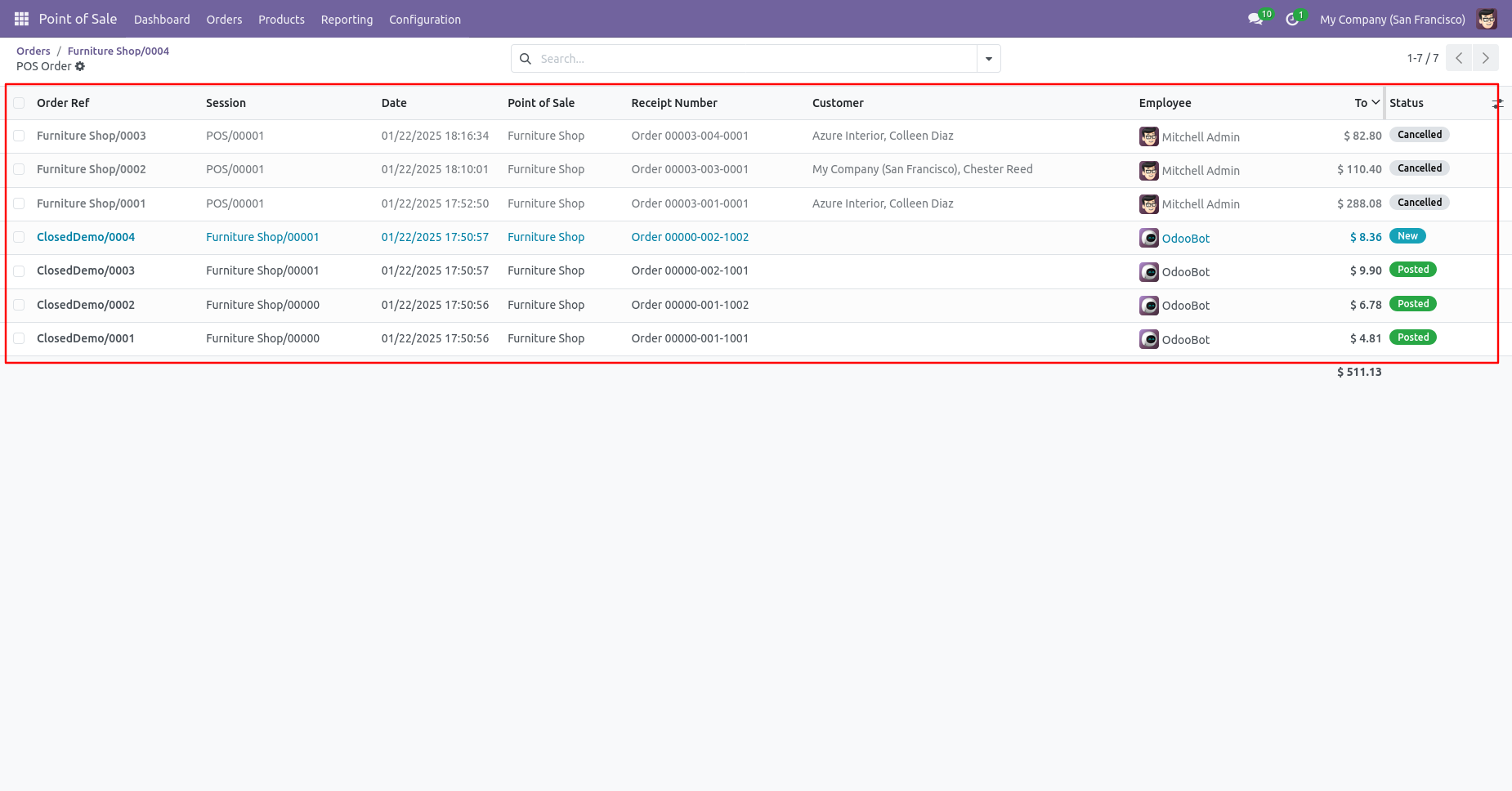
Task: Click Mitchell Admin avatar in Furniture Shop/0003 row
Action: [1149, 136]
